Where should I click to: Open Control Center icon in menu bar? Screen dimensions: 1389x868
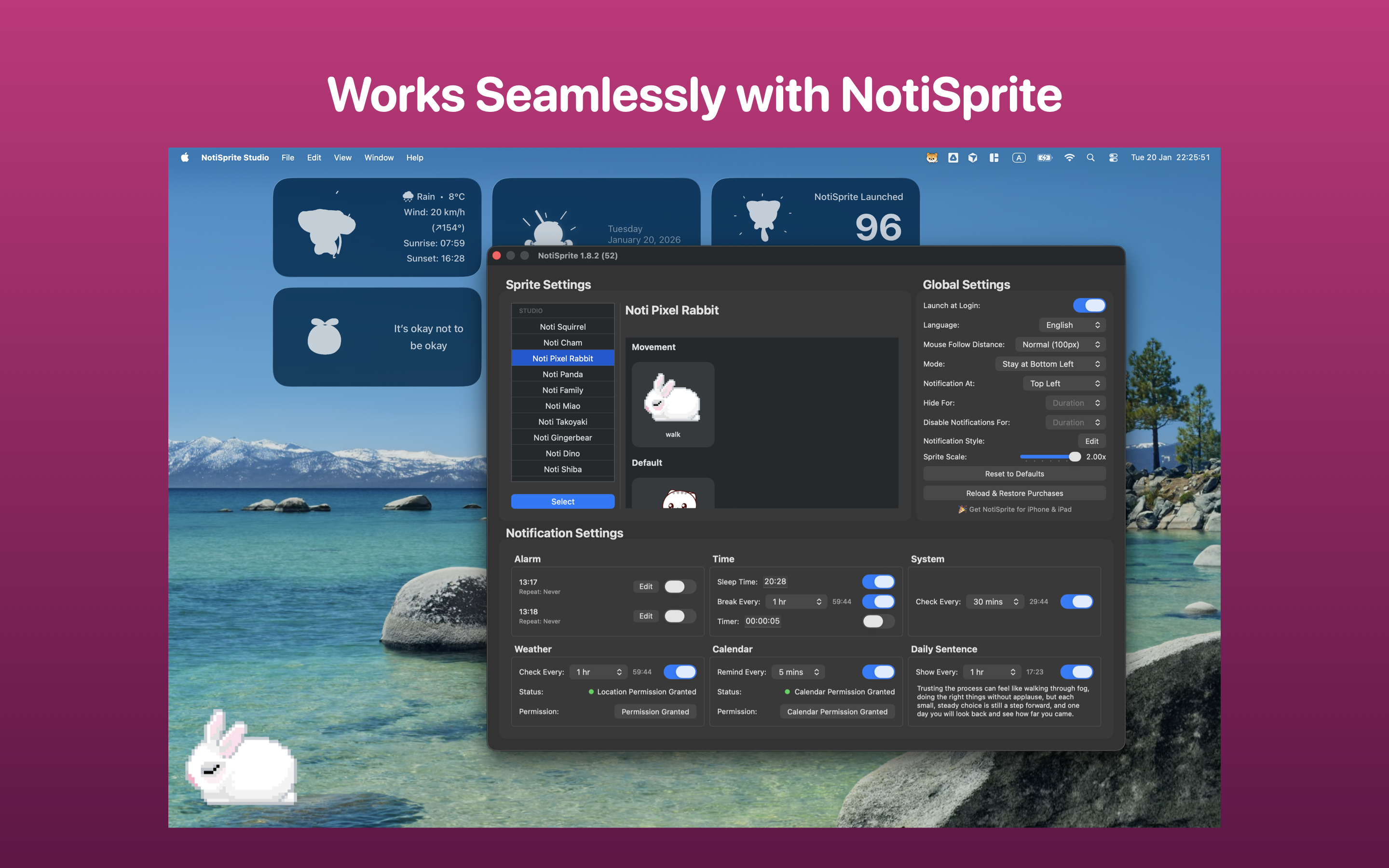tap(1113, 157)
